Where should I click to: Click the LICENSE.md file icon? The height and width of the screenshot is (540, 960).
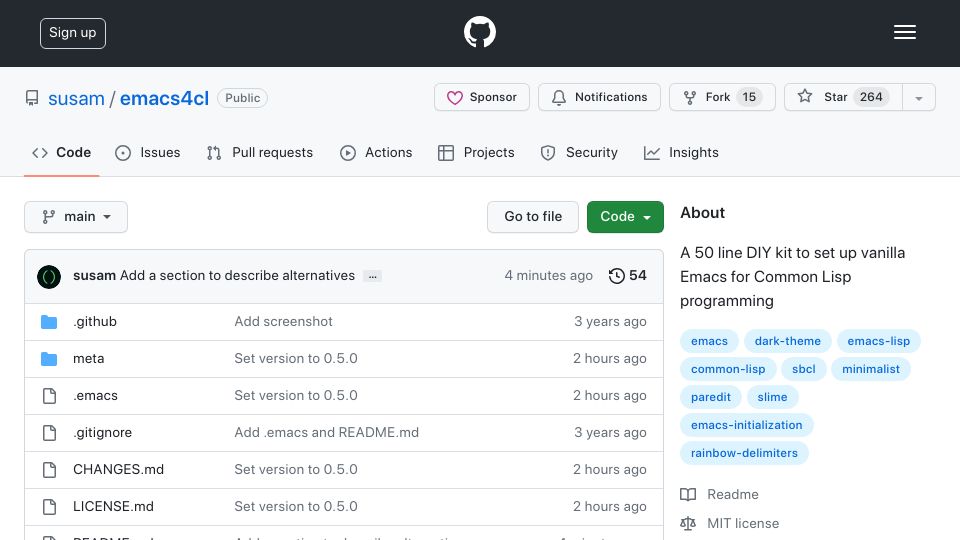coord(49,507)
